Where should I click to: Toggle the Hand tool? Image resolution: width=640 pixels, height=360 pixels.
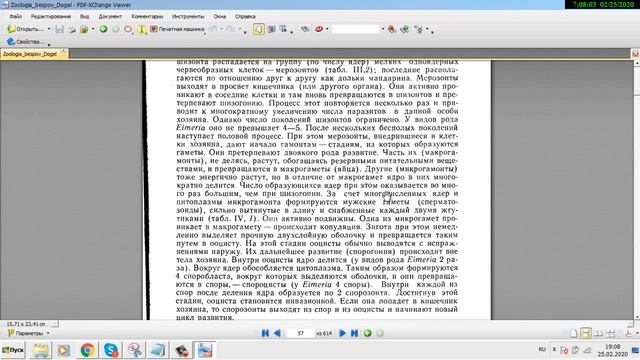258,29
